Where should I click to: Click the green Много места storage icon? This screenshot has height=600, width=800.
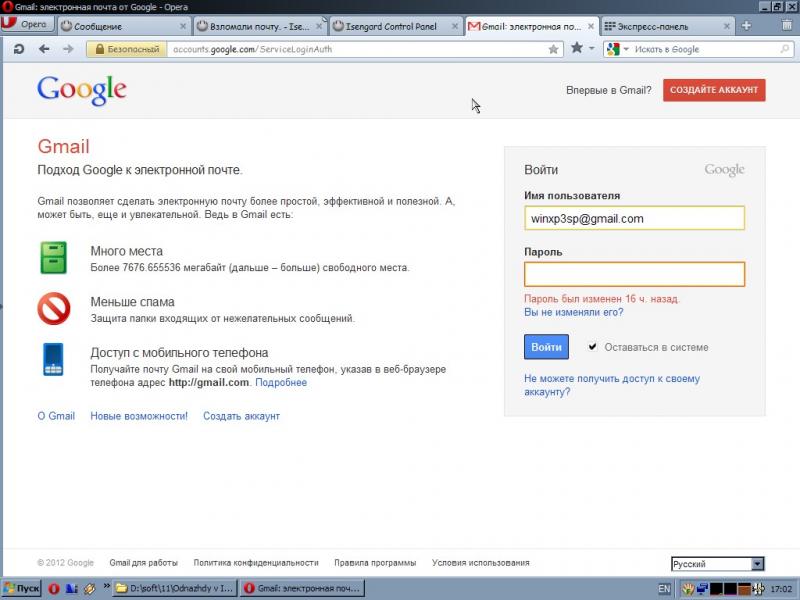click(53, 258)
